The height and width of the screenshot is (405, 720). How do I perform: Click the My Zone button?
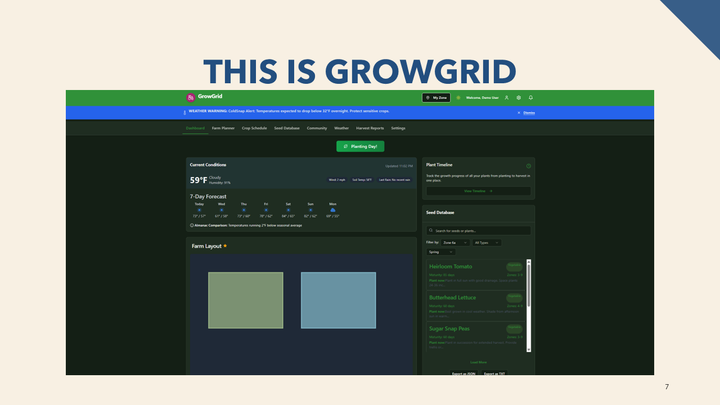coord(436,98)
